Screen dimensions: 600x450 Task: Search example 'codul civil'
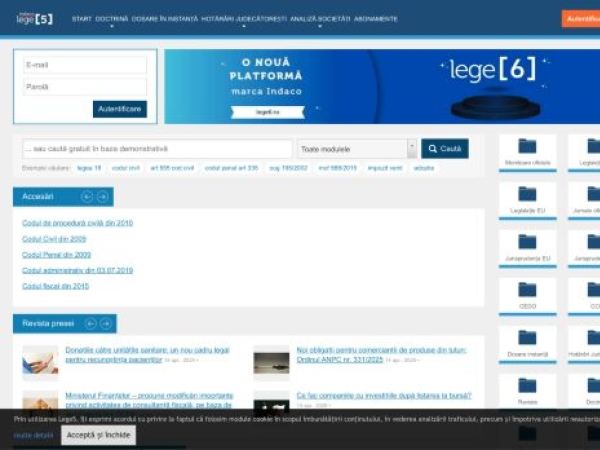(126, 168)
